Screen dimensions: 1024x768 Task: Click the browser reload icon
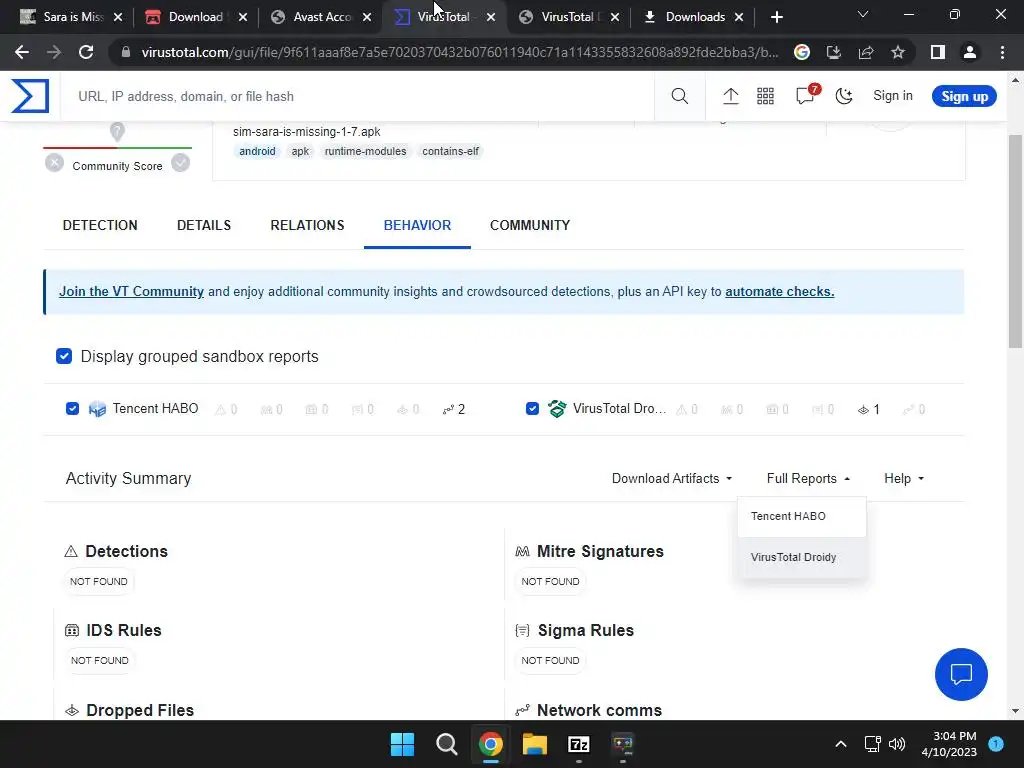(86, 52)
